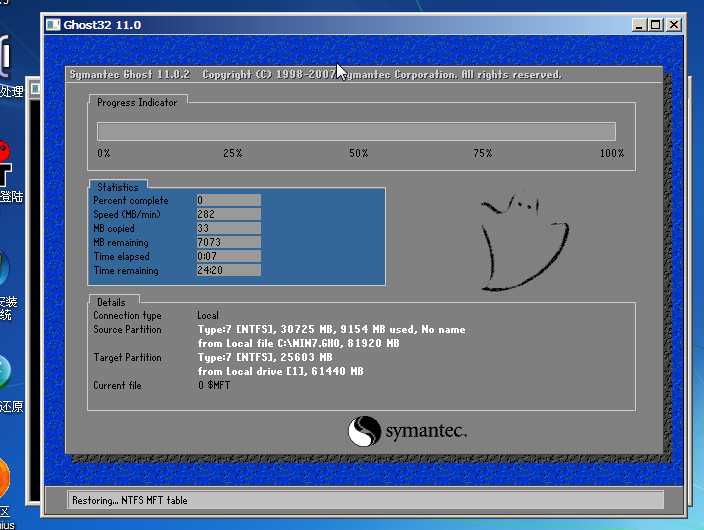Click the 'Speed (MB/min)' label
Viewport: 704px width, 530px height.
click(x=127, y=214)
